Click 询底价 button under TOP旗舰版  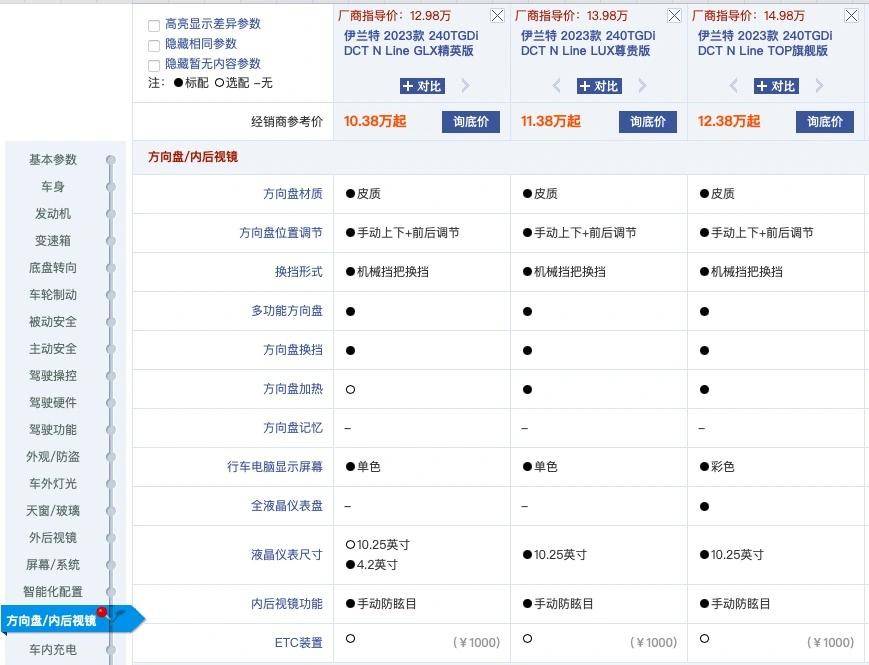click(824, 121)
